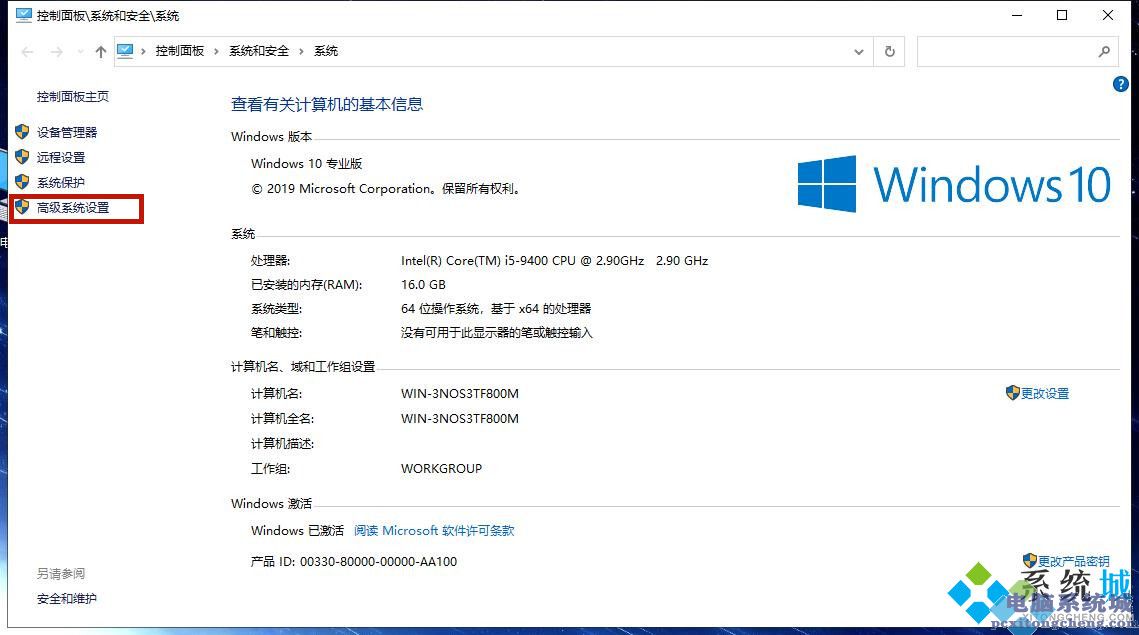Select 控制面板 breadcrumb in address bar
1139x635 pixels.
point(179,51)
